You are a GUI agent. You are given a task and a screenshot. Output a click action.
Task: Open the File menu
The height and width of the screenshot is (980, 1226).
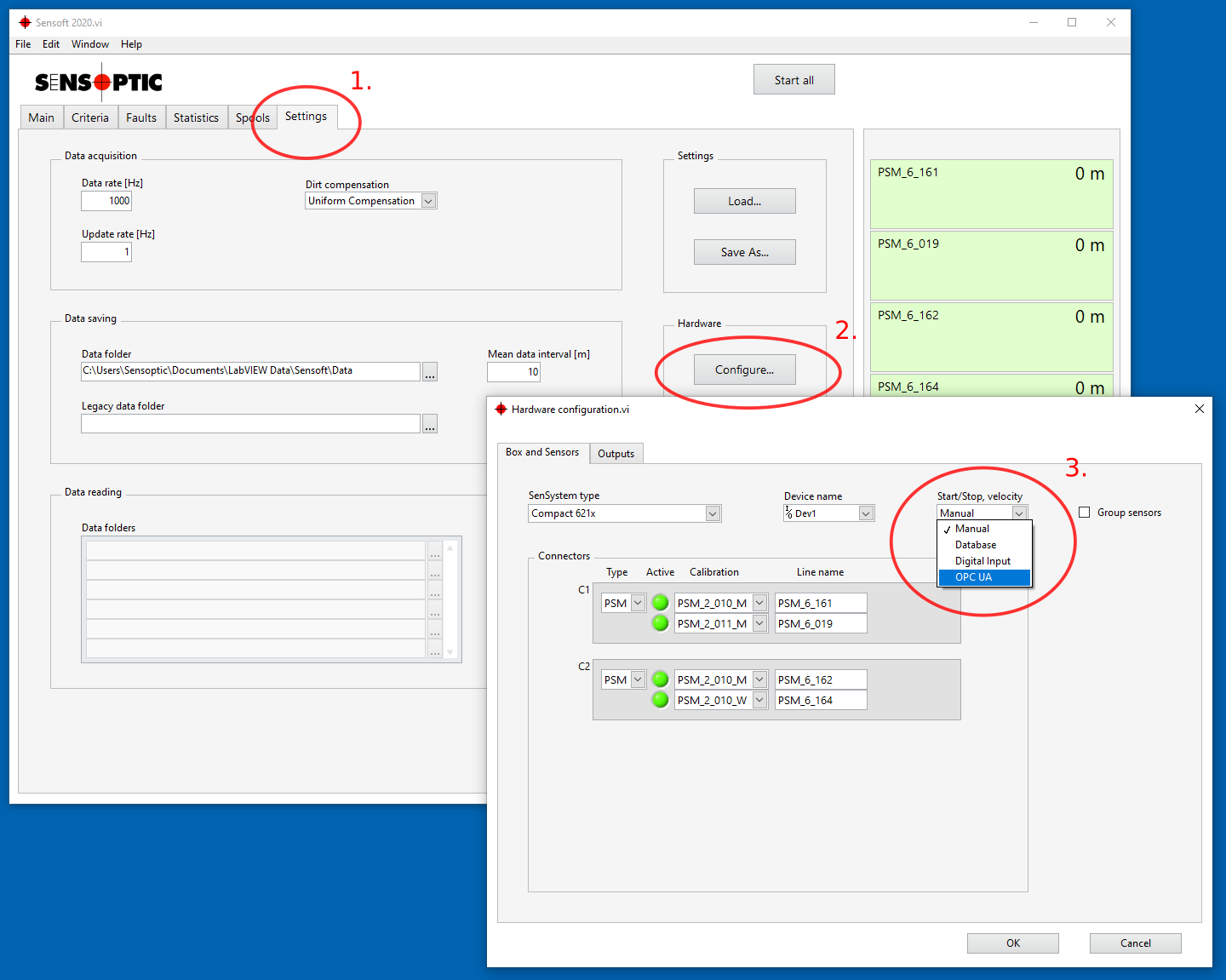[x=23, y=44]
